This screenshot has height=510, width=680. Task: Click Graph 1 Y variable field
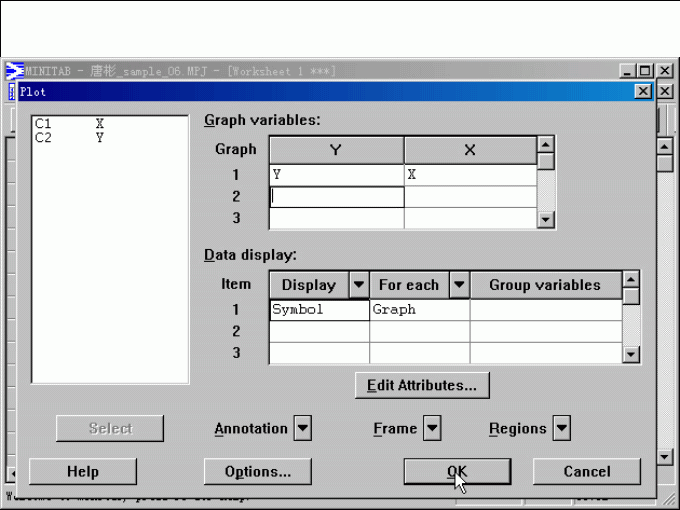(x=336, y=174)
